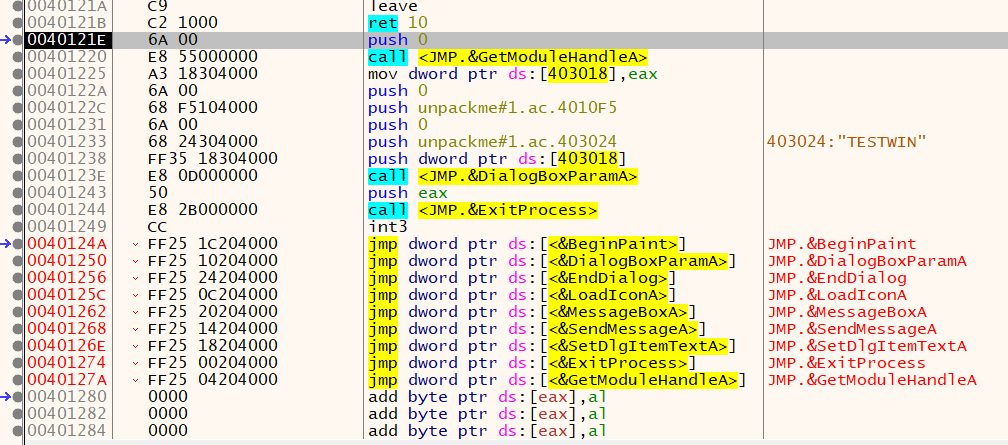1008x445 pixels.
Task: Click address 00401238 in the address column
Action: (68, 159)
